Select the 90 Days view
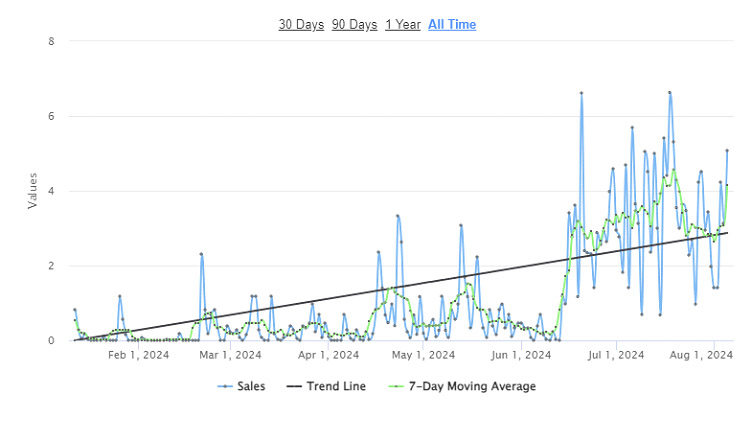The width and height of the screenshot is (752, 441). tap(354, 24)
